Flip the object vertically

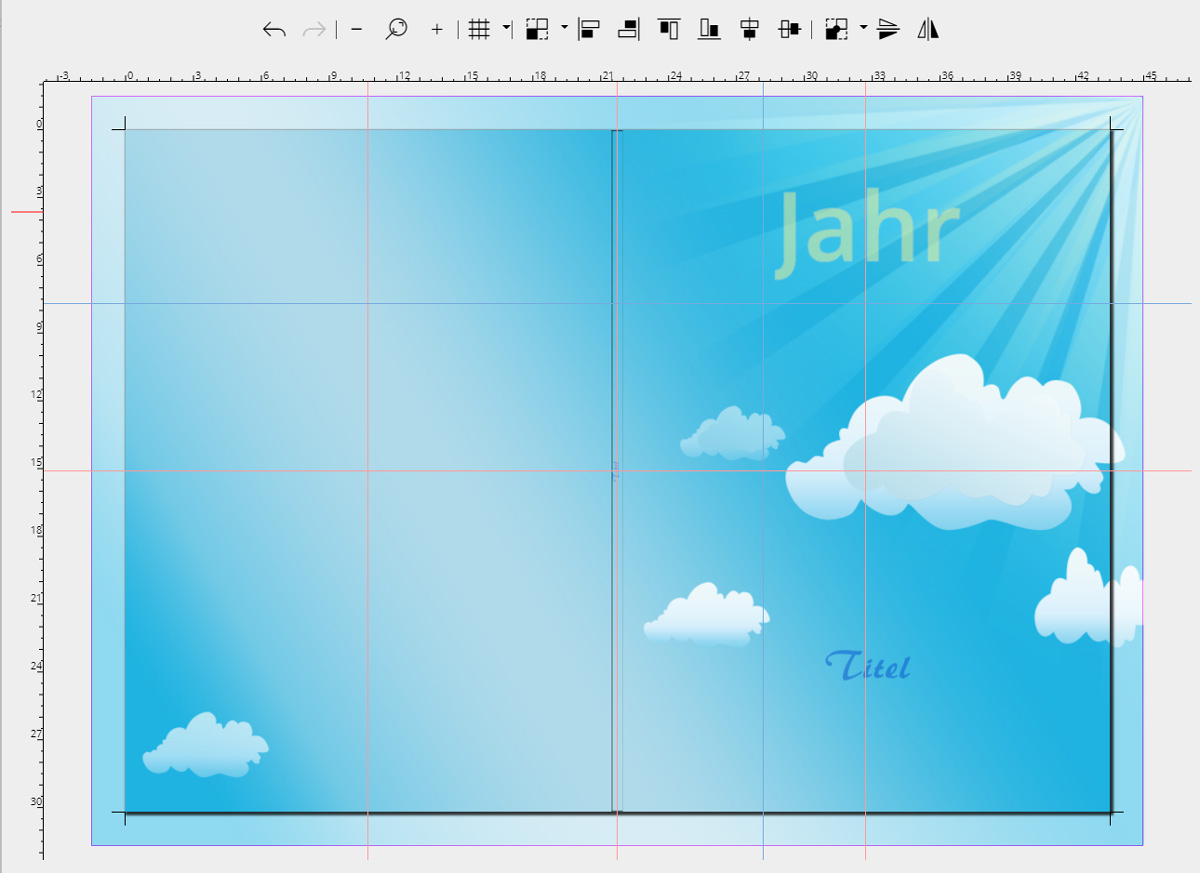[x=888, y=30]
